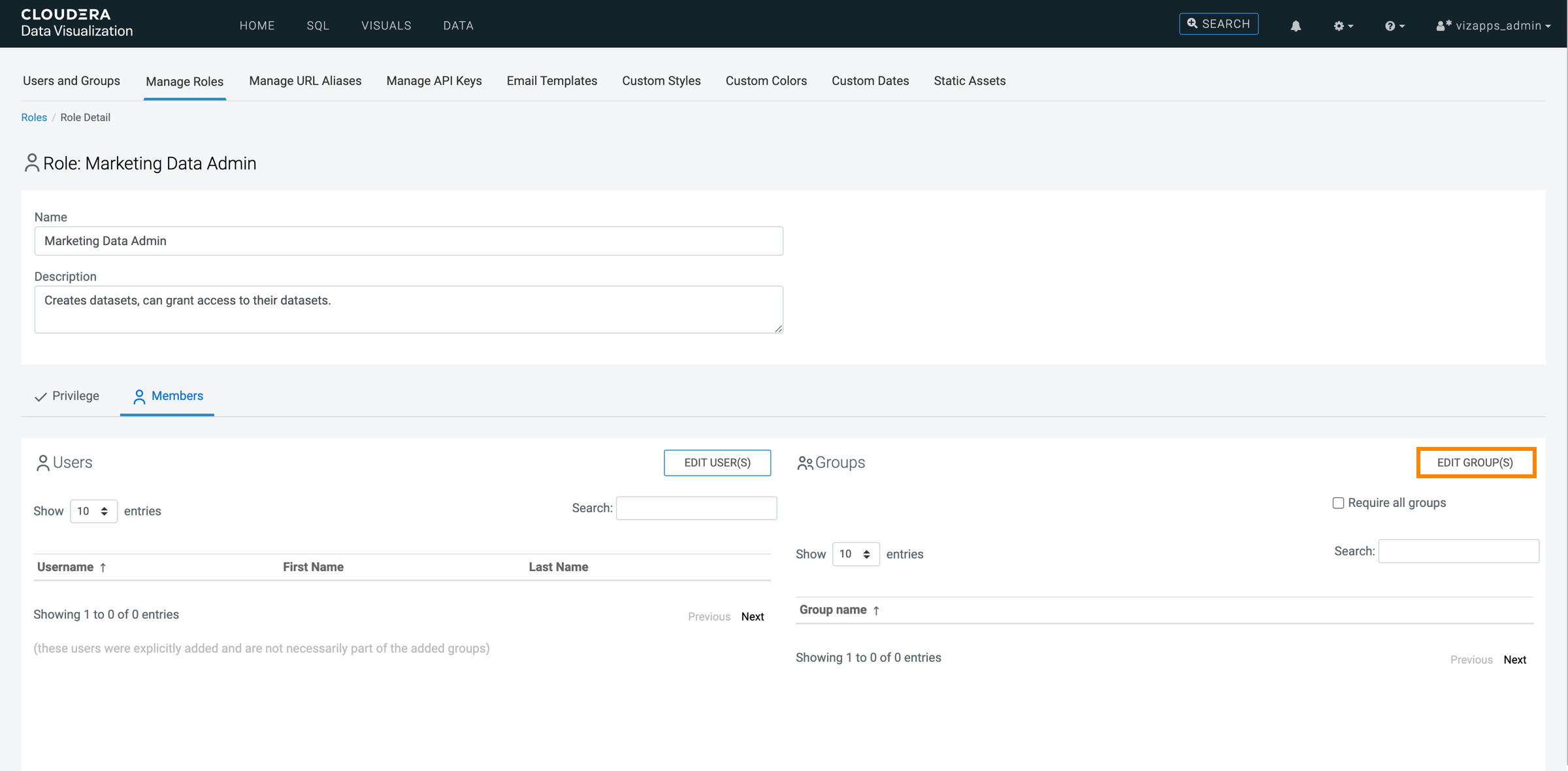This screenshot has height=771, width=1568.
Task: Switch to the Privilege tab
Action: pos(67,396)
